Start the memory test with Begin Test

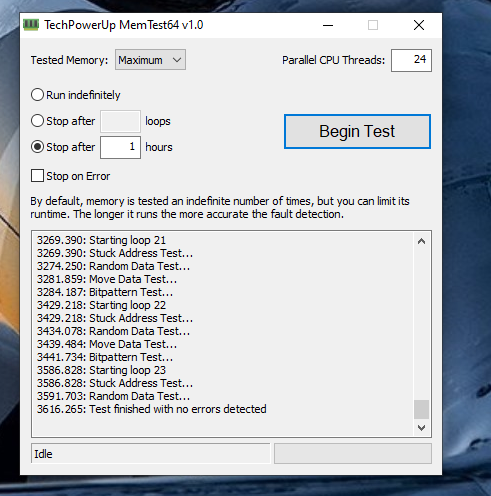357,131
